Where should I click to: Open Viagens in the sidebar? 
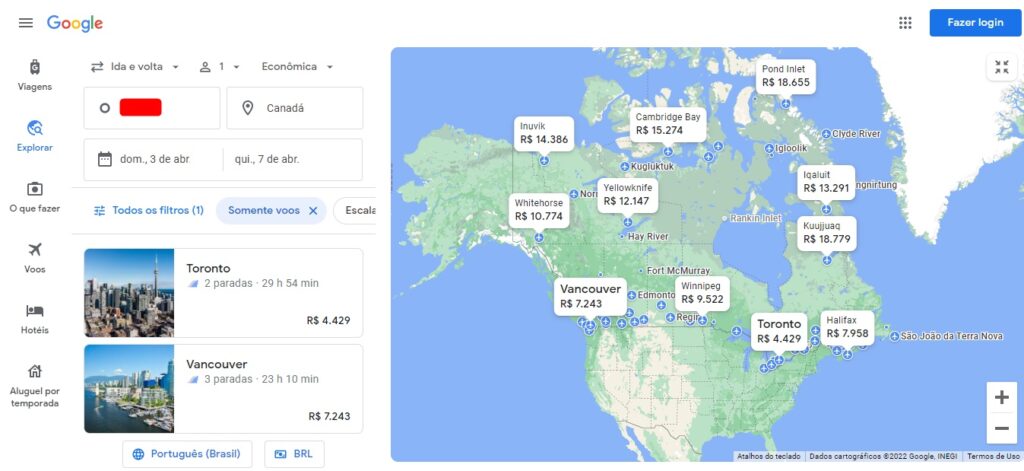click(x=35, y=75)
